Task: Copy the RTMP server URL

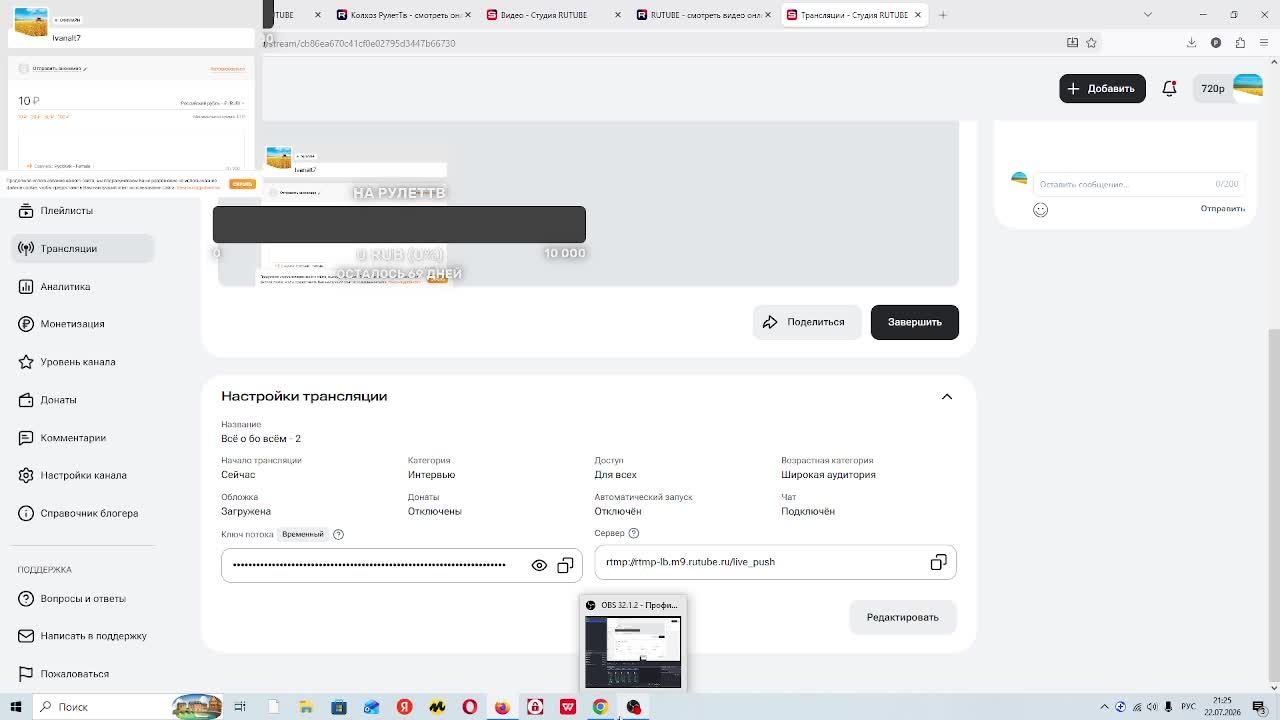Action: tap(938, 563)
